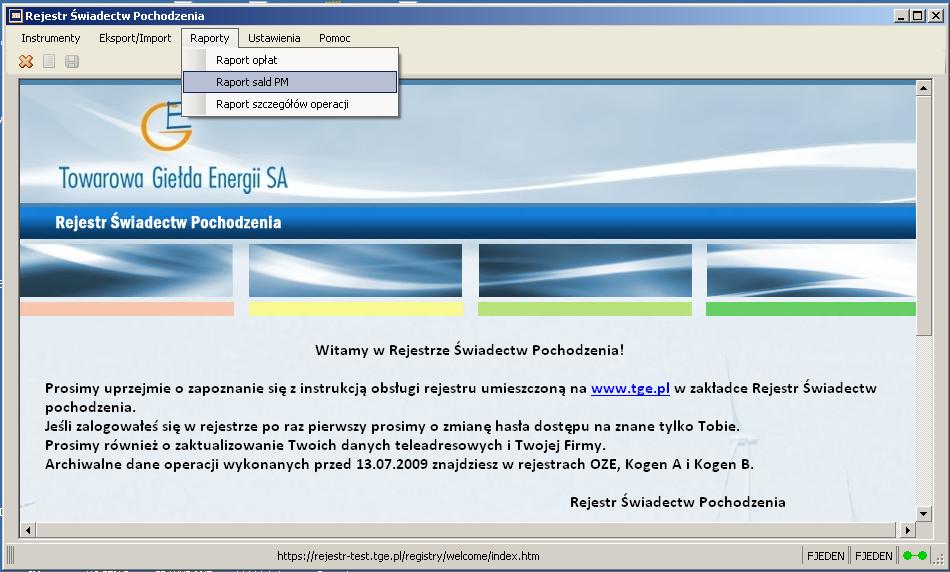The image size is (950, 572).
Task: Close the open Raporty menu
Action: click(210, 38)
